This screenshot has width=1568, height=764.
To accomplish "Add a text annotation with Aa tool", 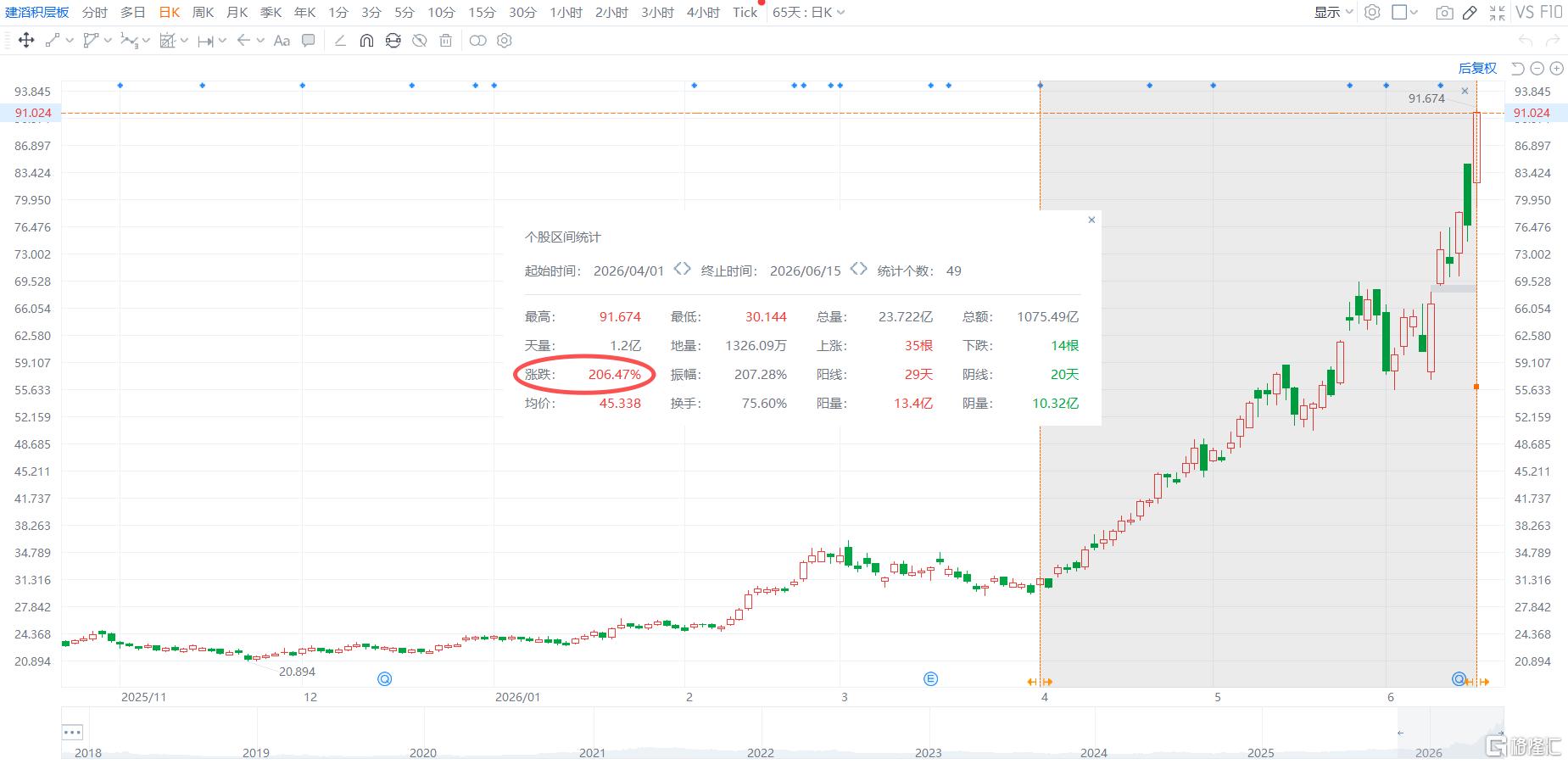I will (x=282, y=41).
